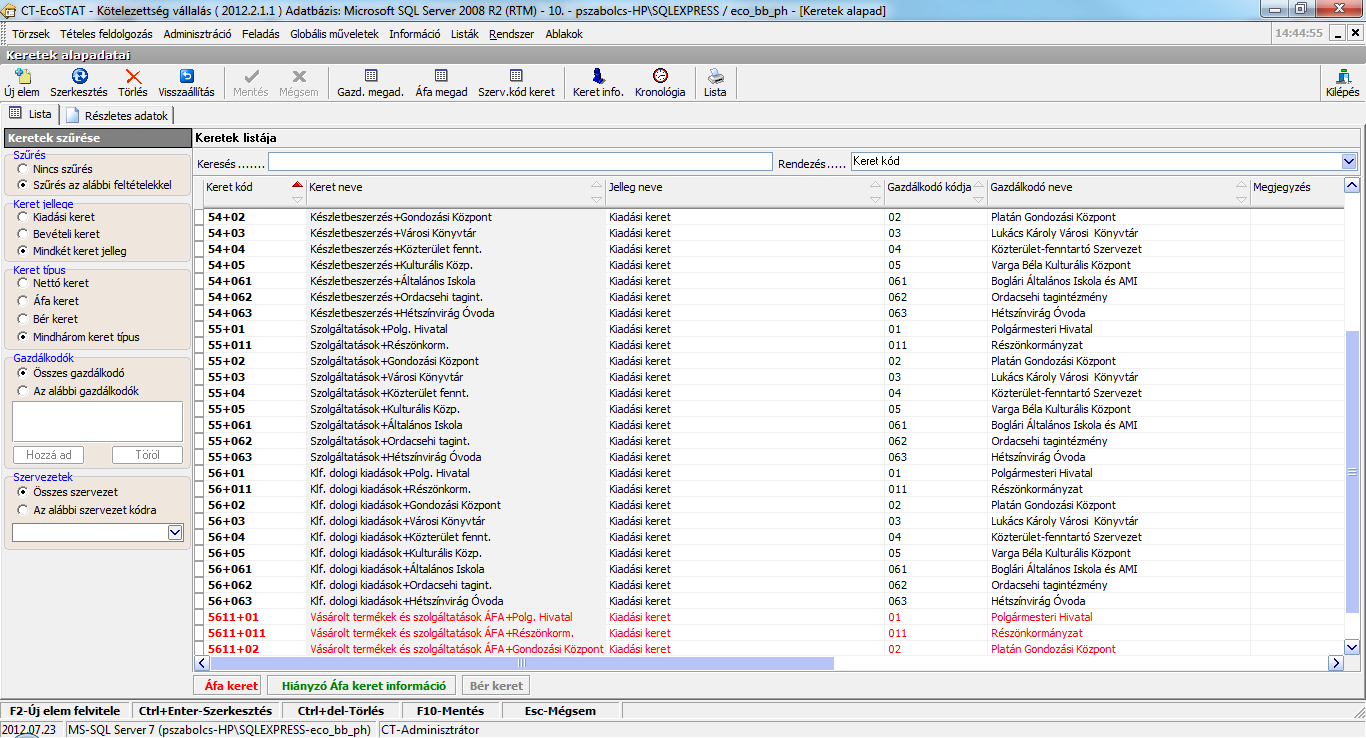Select Nettó keret radio button
Image resolution: width=1366 pixels, height=738 pixels.
(22, 283)
